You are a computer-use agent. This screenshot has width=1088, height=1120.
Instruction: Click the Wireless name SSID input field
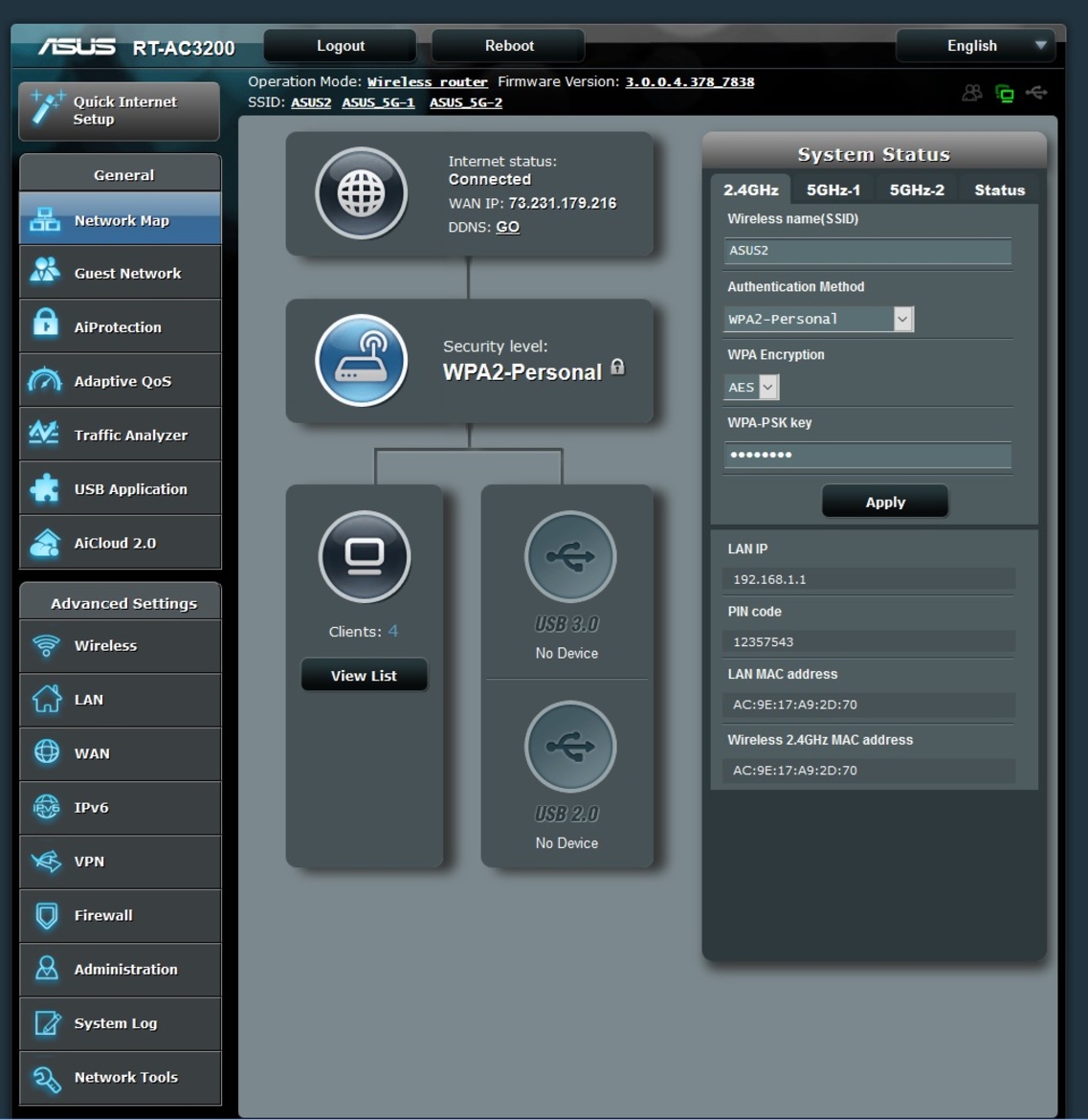[867, 251]
